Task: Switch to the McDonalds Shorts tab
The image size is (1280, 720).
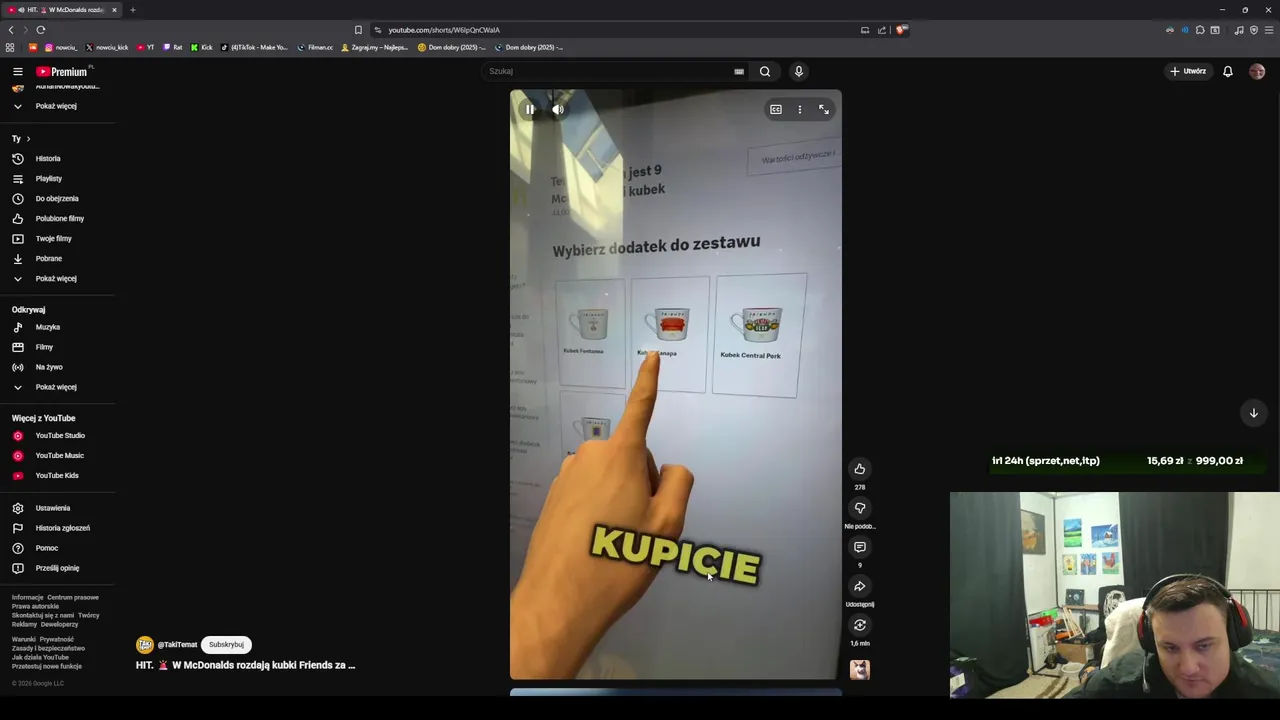Action: pos(62,10)
